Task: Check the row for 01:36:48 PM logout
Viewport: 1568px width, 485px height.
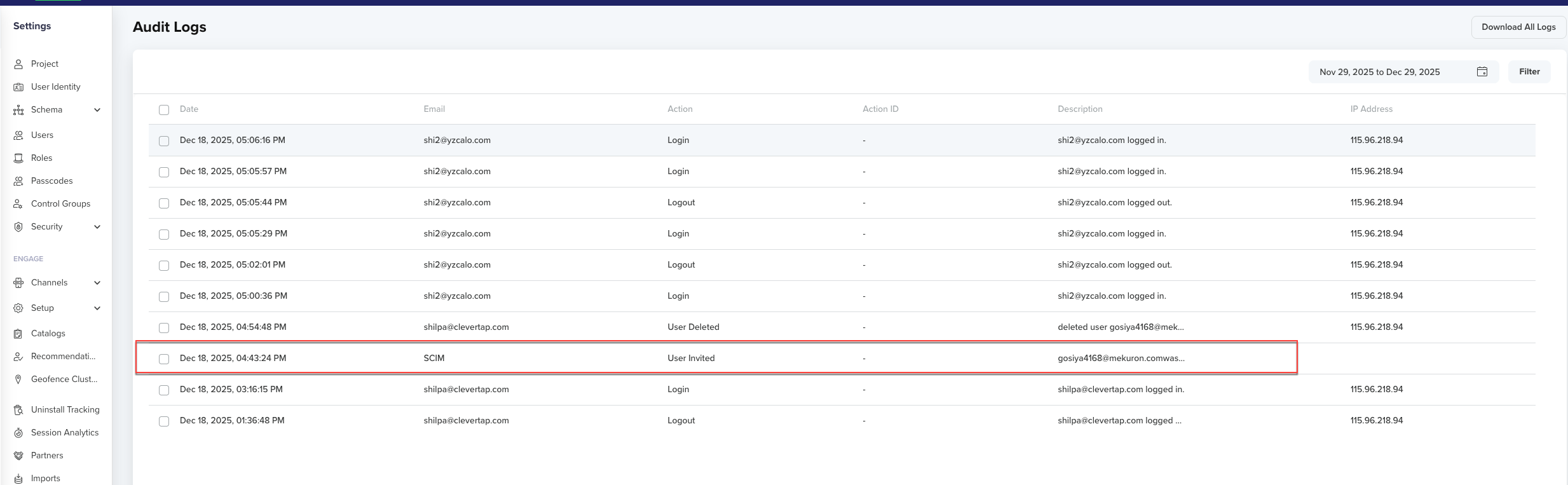Action: (164, 421)
